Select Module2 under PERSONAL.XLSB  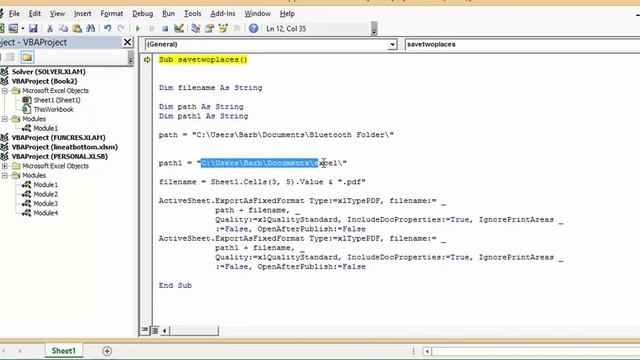pos(45,194)
